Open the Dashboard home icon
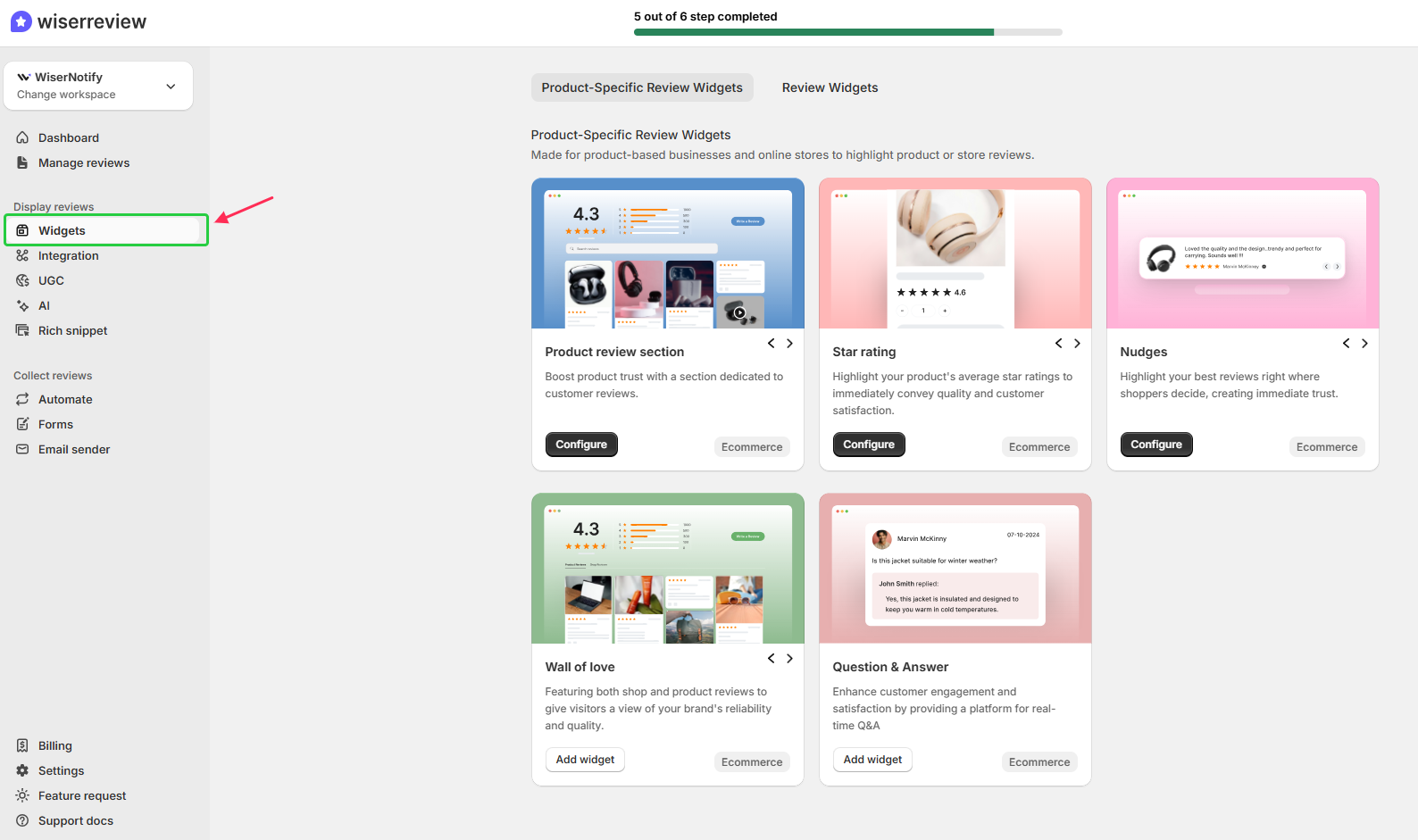 pos(22,137)
